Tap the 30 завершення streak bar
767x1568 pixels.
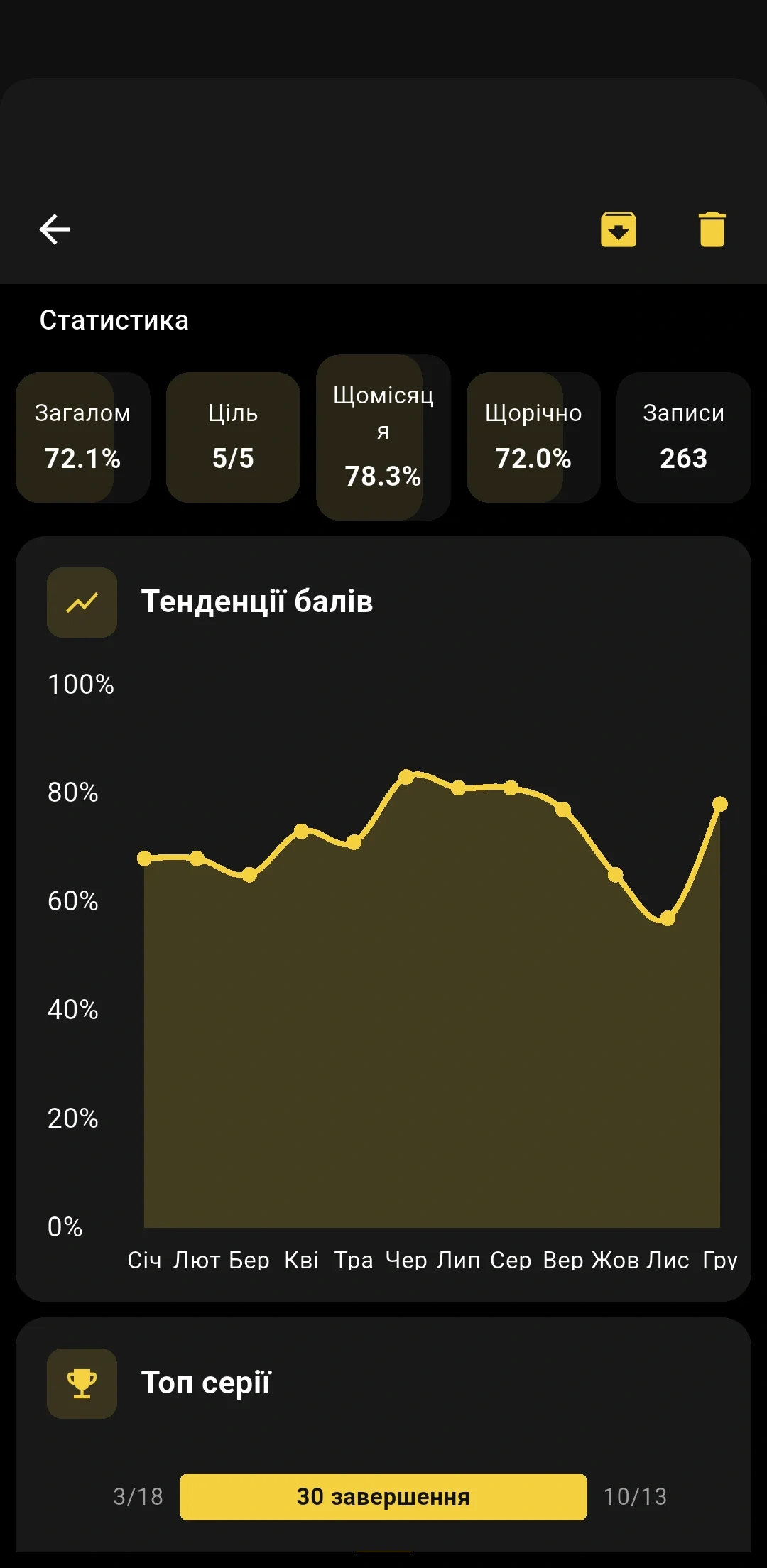383,1496
